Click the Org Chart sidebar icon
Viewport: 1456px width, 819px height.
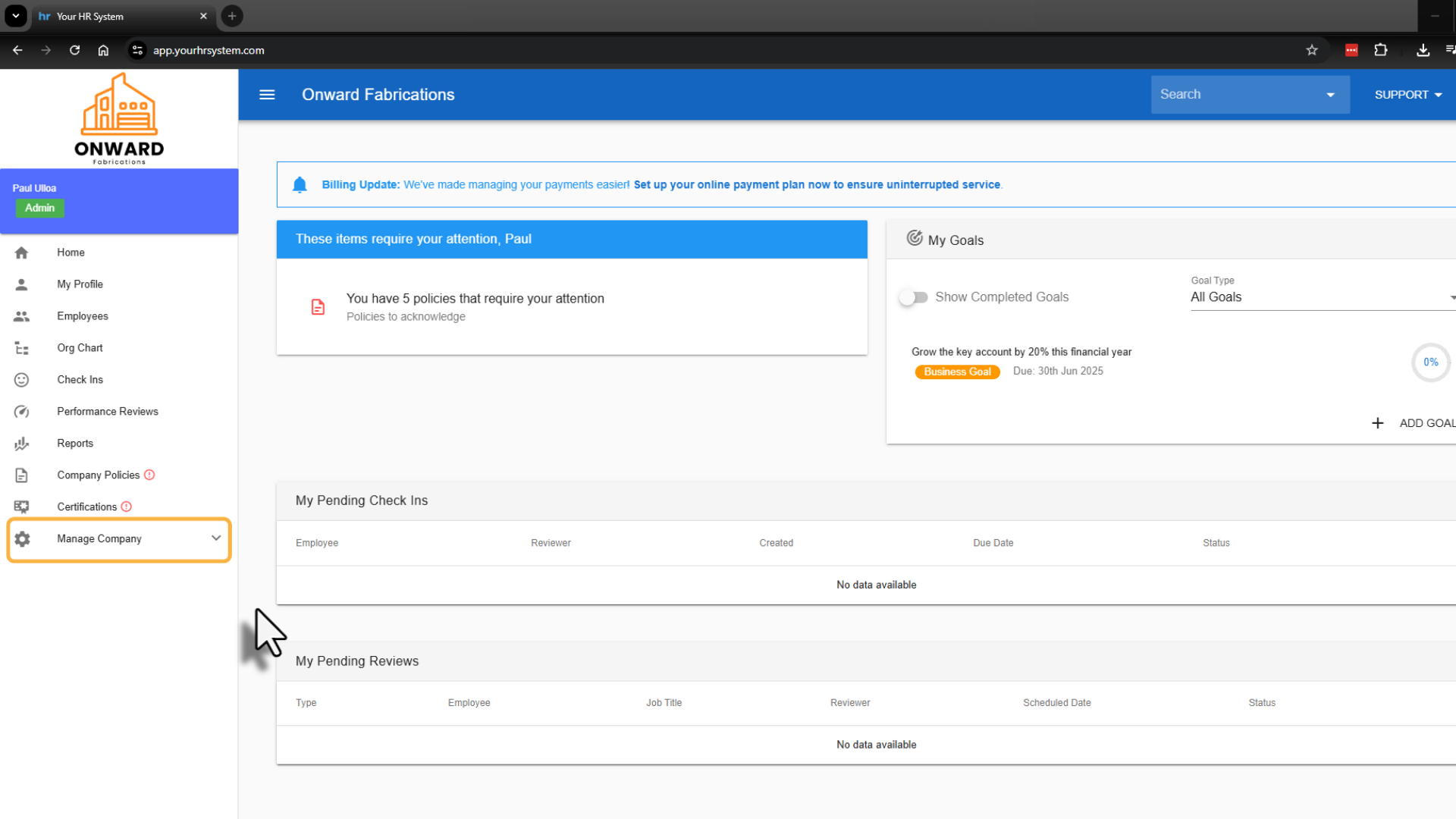coord(21,348)
